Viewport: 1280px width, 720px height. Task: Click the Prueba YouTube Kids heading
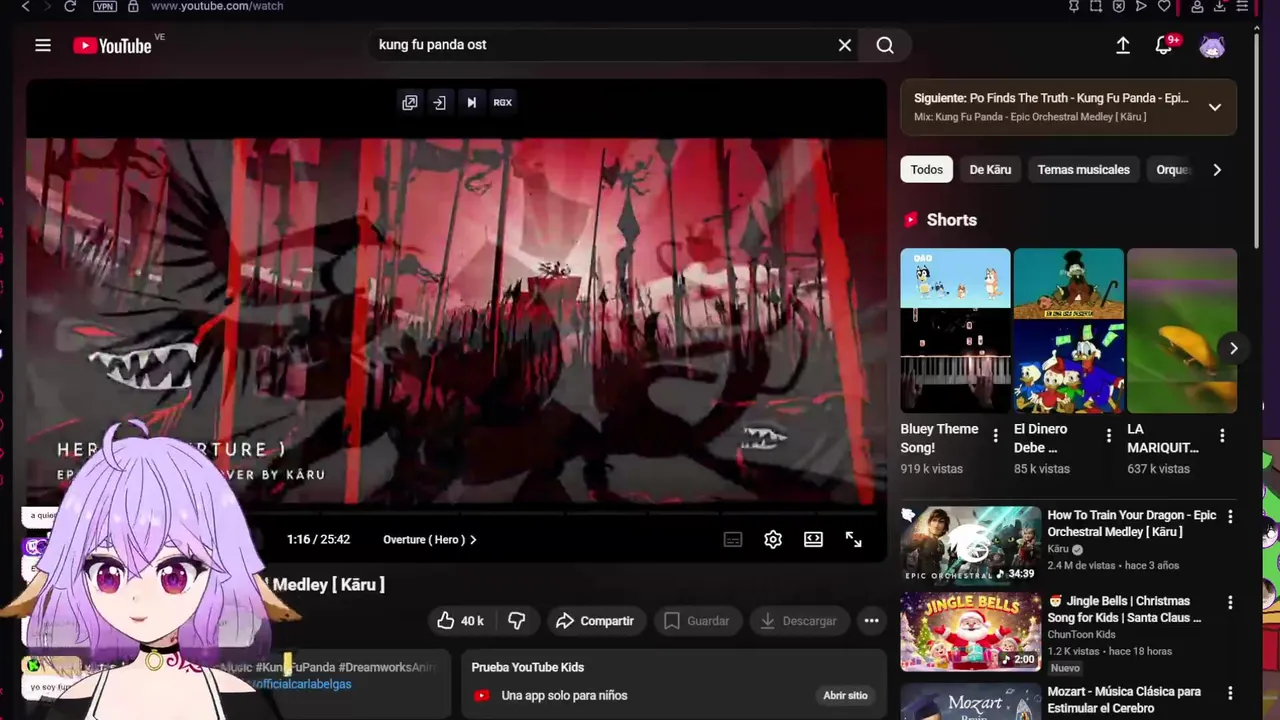point(528,668)
